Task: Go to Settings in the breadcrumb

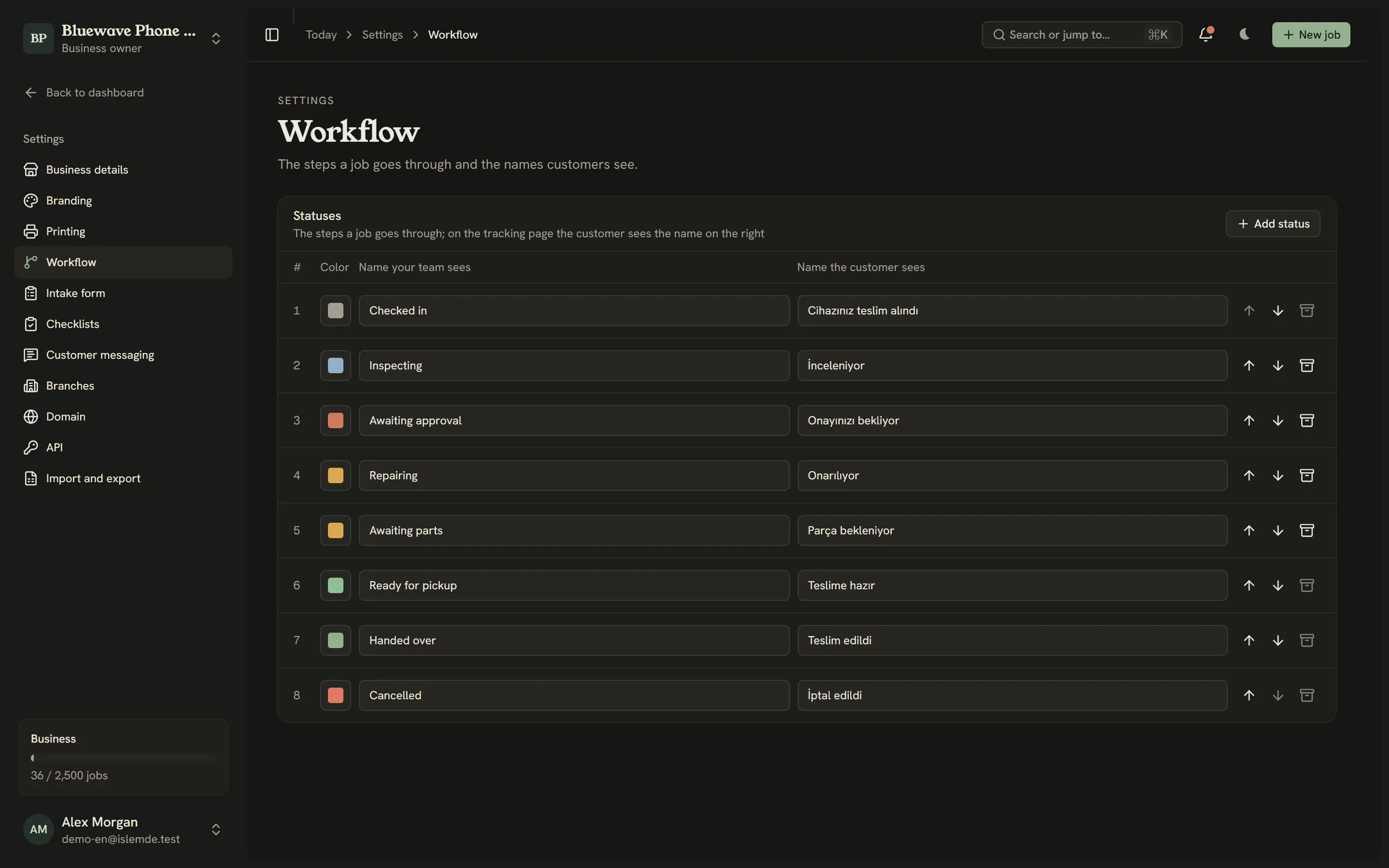Action: (x=382, y=35)
